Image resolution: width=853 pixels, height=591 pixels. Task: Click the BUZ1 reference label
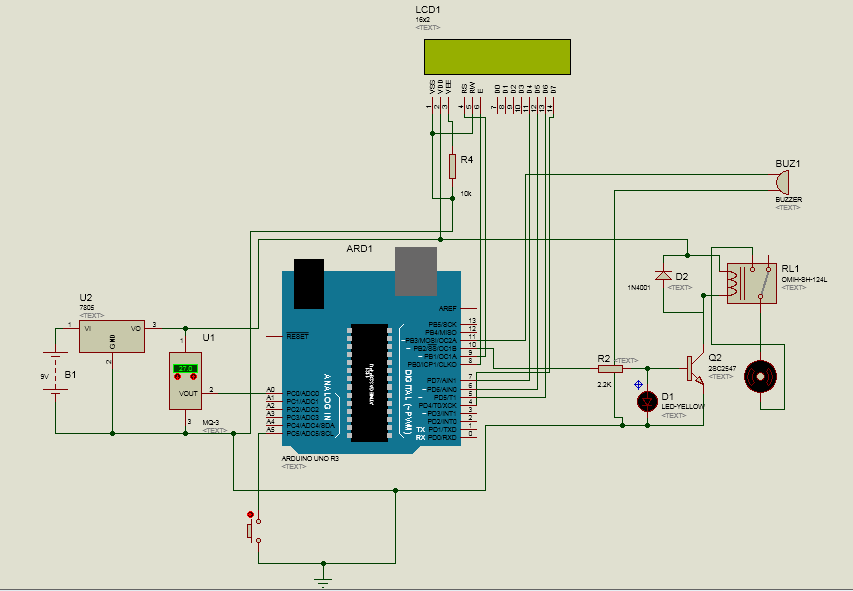click(788, 163)
